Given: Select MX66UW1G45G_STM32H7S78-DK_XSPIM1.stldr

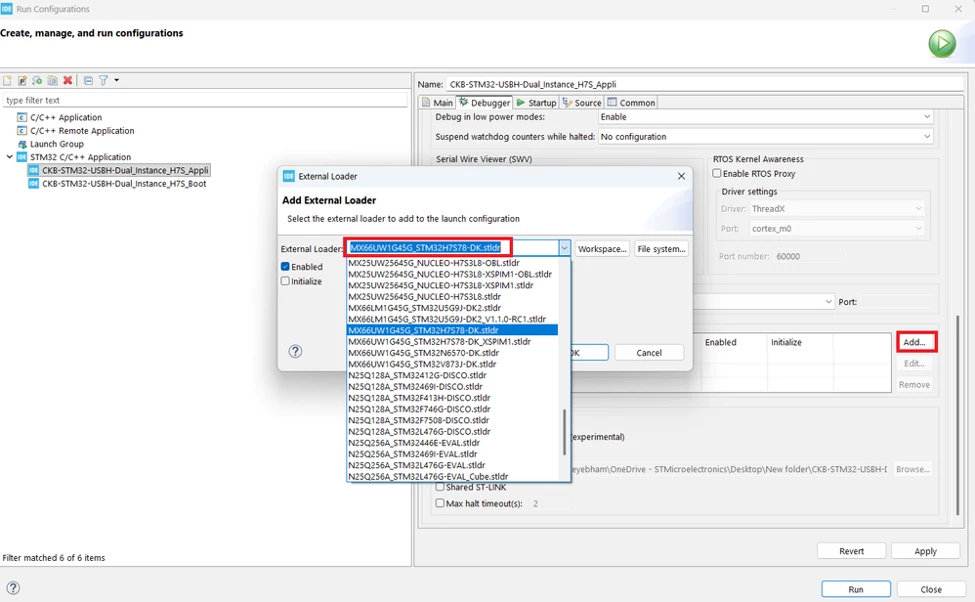Looking at the screenshot, I should 452,341.
